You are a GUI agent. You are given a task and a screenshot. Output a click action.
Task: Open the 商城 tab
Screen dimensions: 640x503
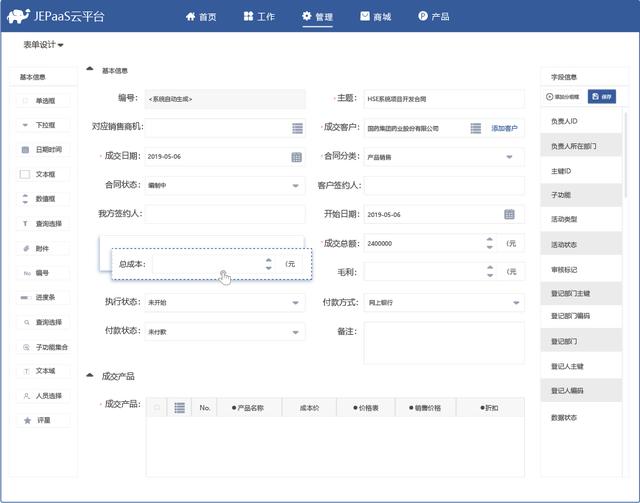pos(376,17)
